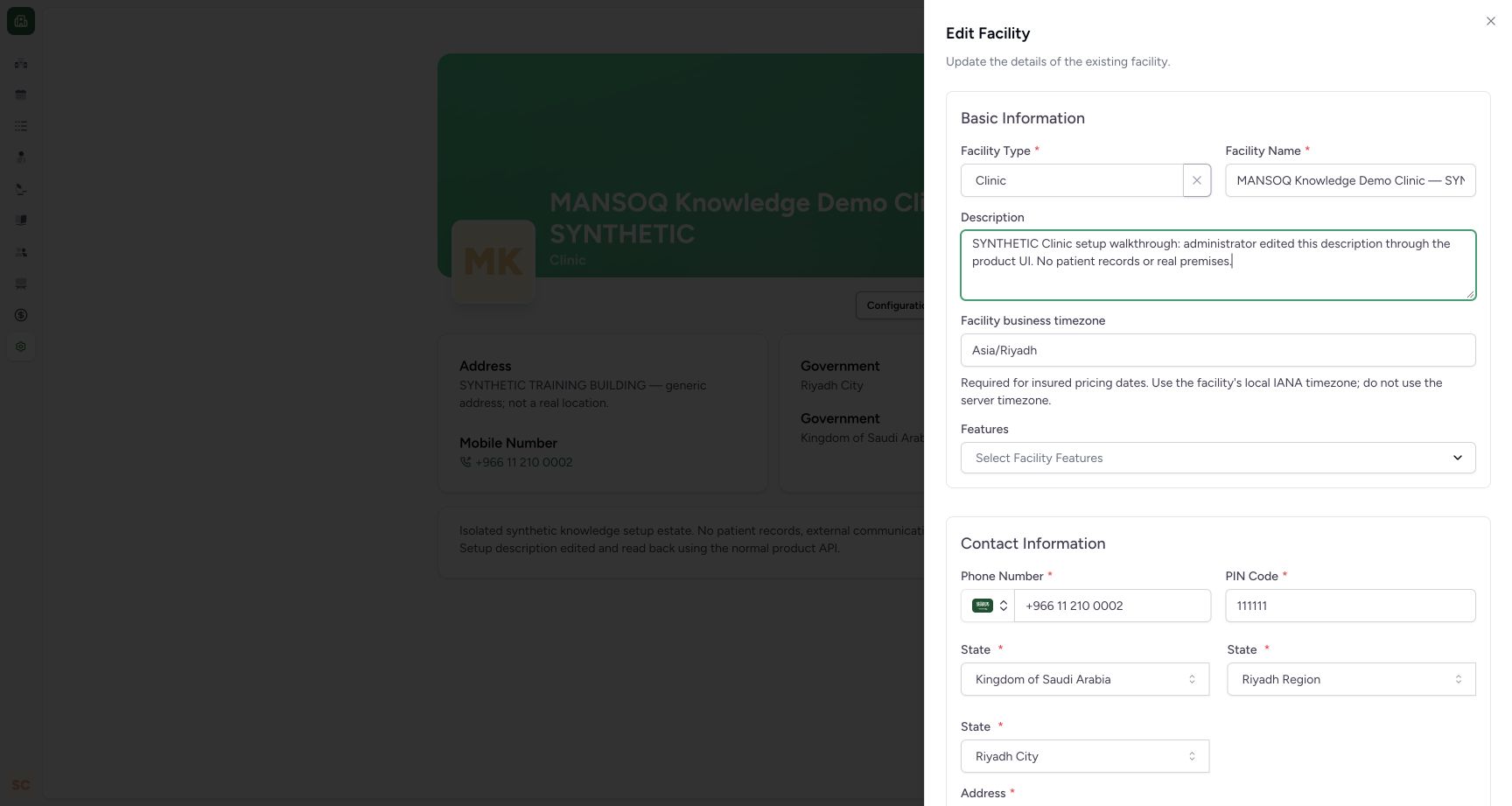Clear the Facility Type selection
Image resolution: width=1512 pixels, height=806 pixels.
tap(1197, 180)
